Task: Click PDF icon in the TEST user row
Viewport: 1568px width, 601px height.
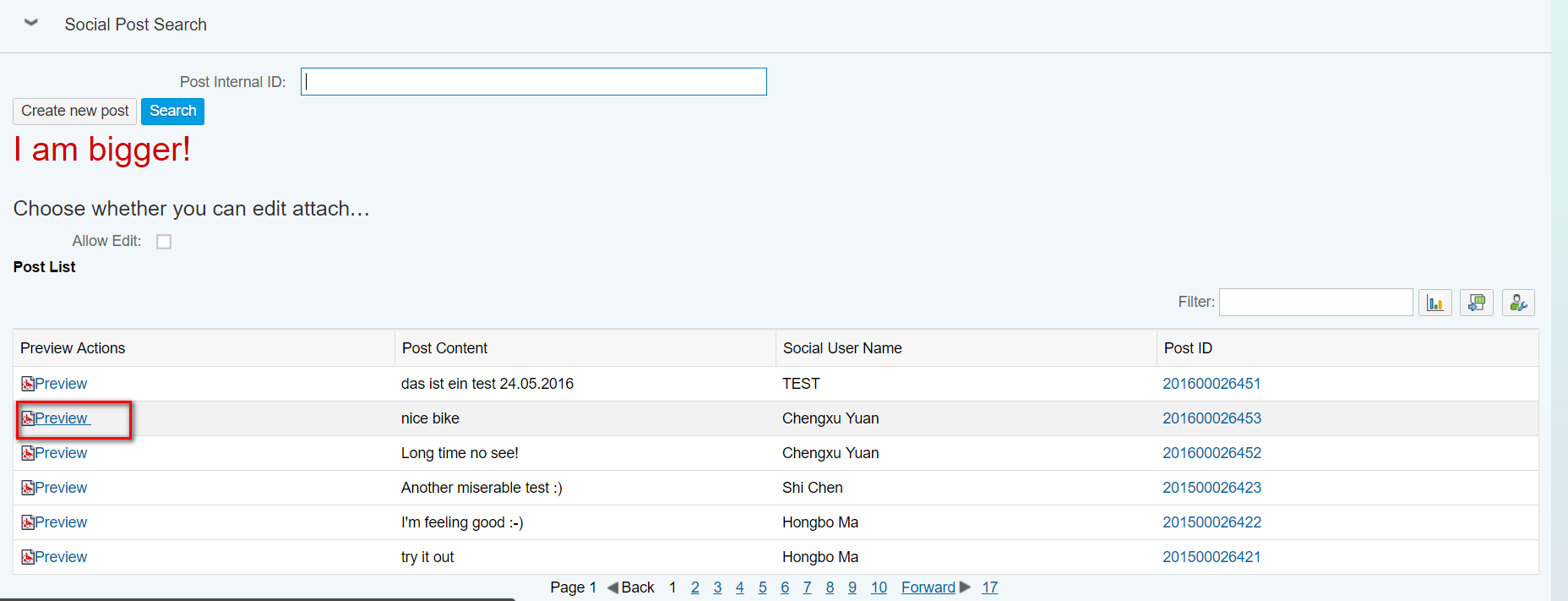Action: (x=28, y=384)
